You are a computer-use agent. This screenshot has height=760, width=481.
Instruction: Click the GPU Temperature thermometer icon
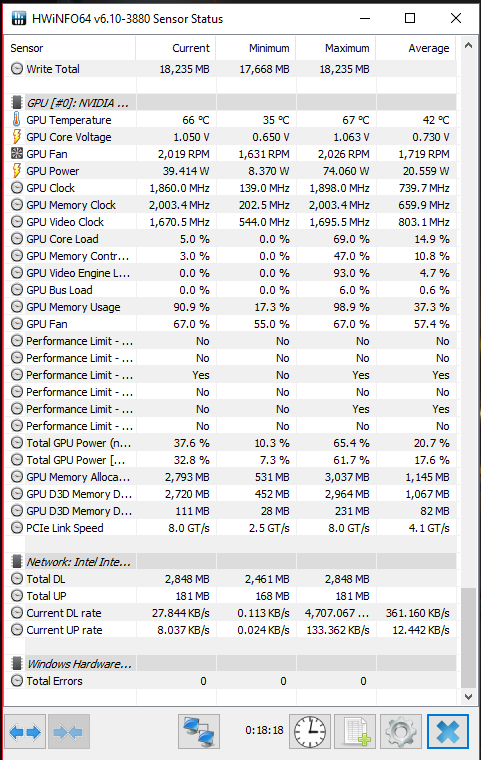tap(16, 120)
